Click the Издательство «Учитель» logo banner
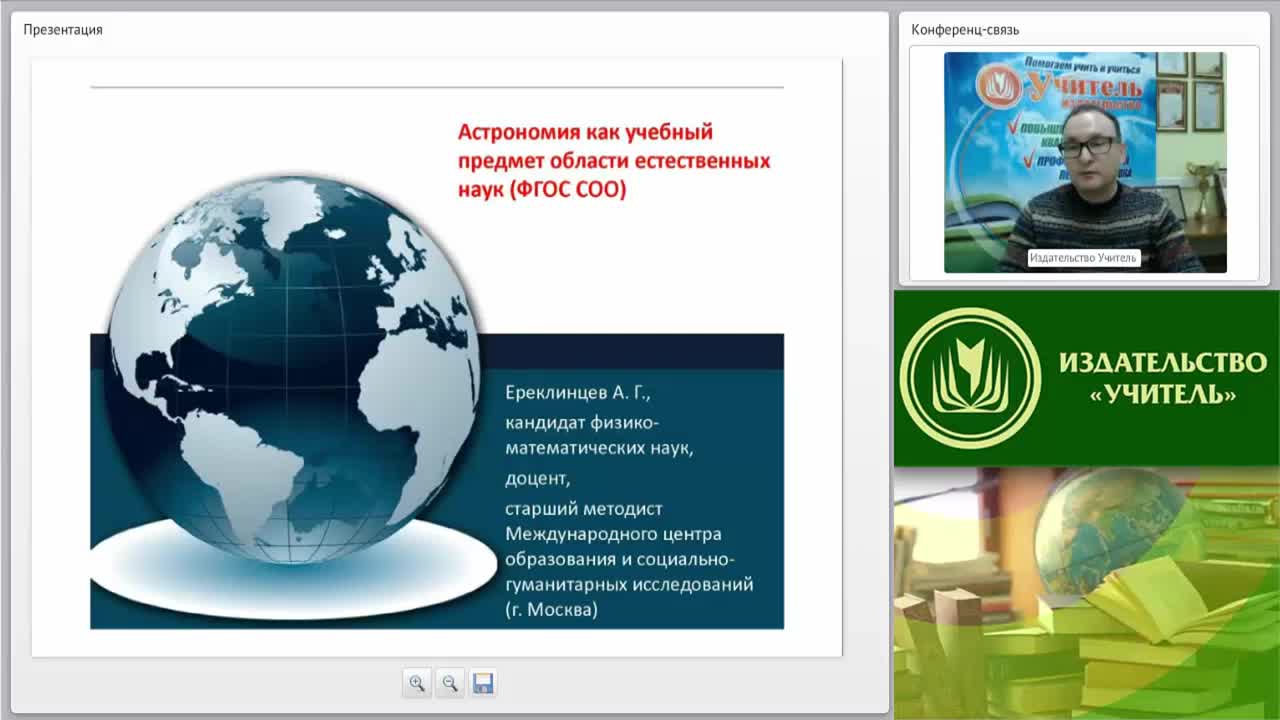 tap(1087, 378)
